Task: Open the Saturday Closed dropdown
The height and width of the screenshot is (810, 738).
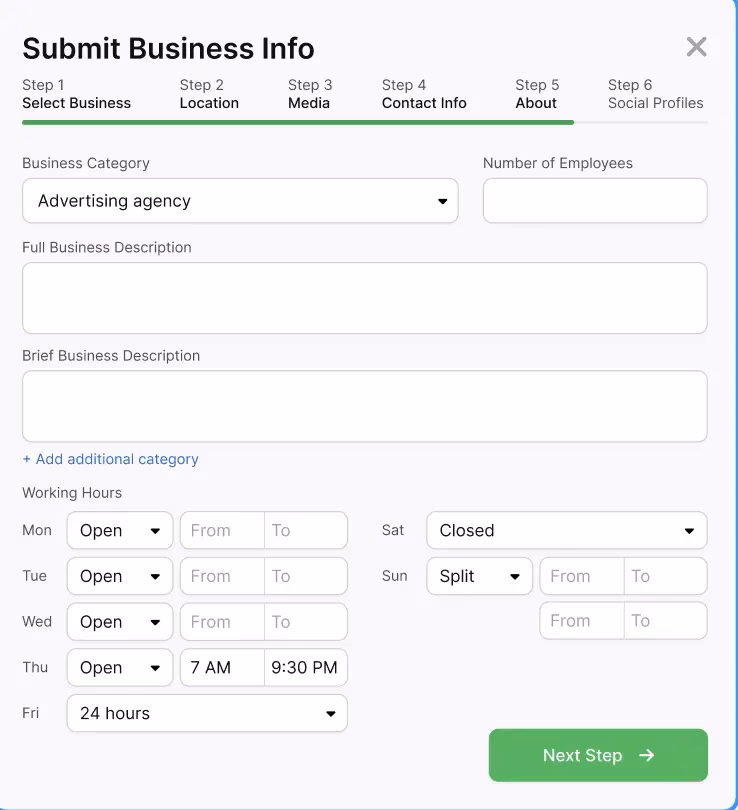Action: [566, 530]
